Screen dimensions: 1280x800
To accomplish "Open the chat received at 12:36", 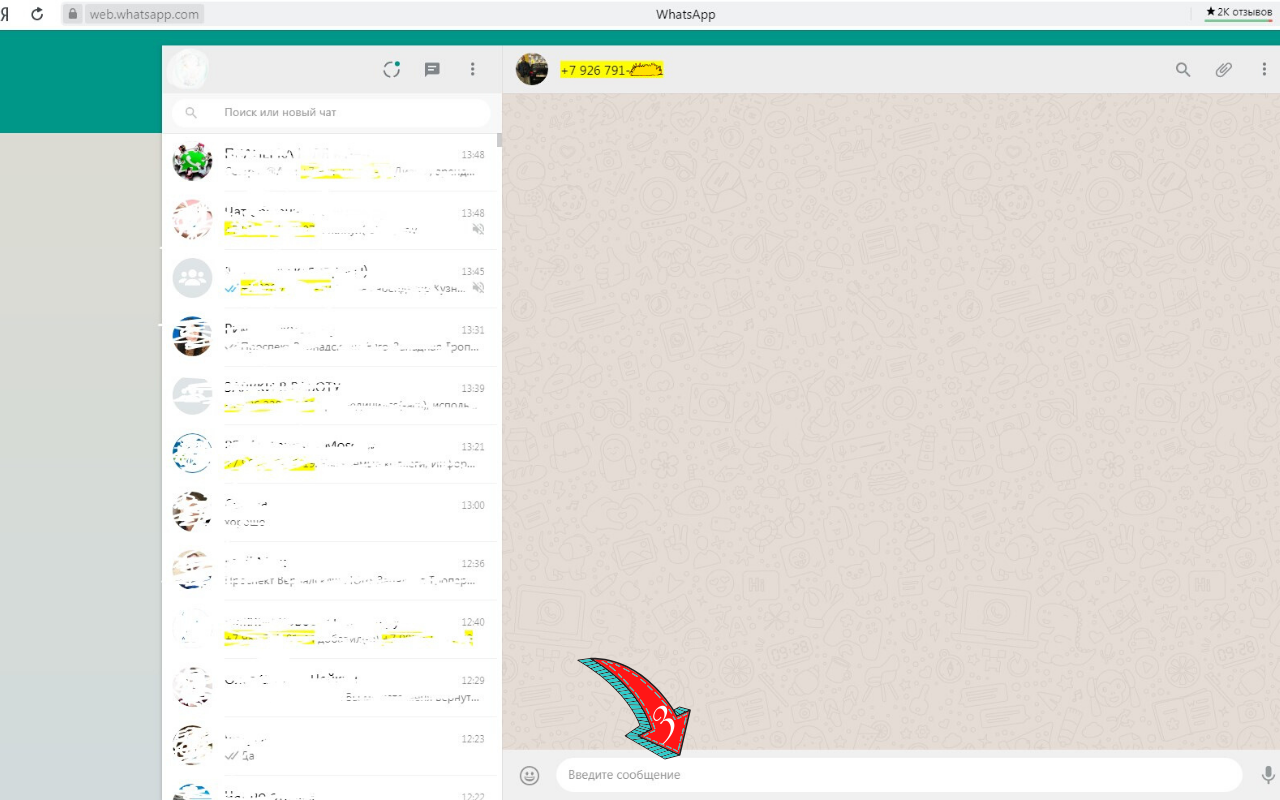I will pyautogui.click(x=331, y=570).
